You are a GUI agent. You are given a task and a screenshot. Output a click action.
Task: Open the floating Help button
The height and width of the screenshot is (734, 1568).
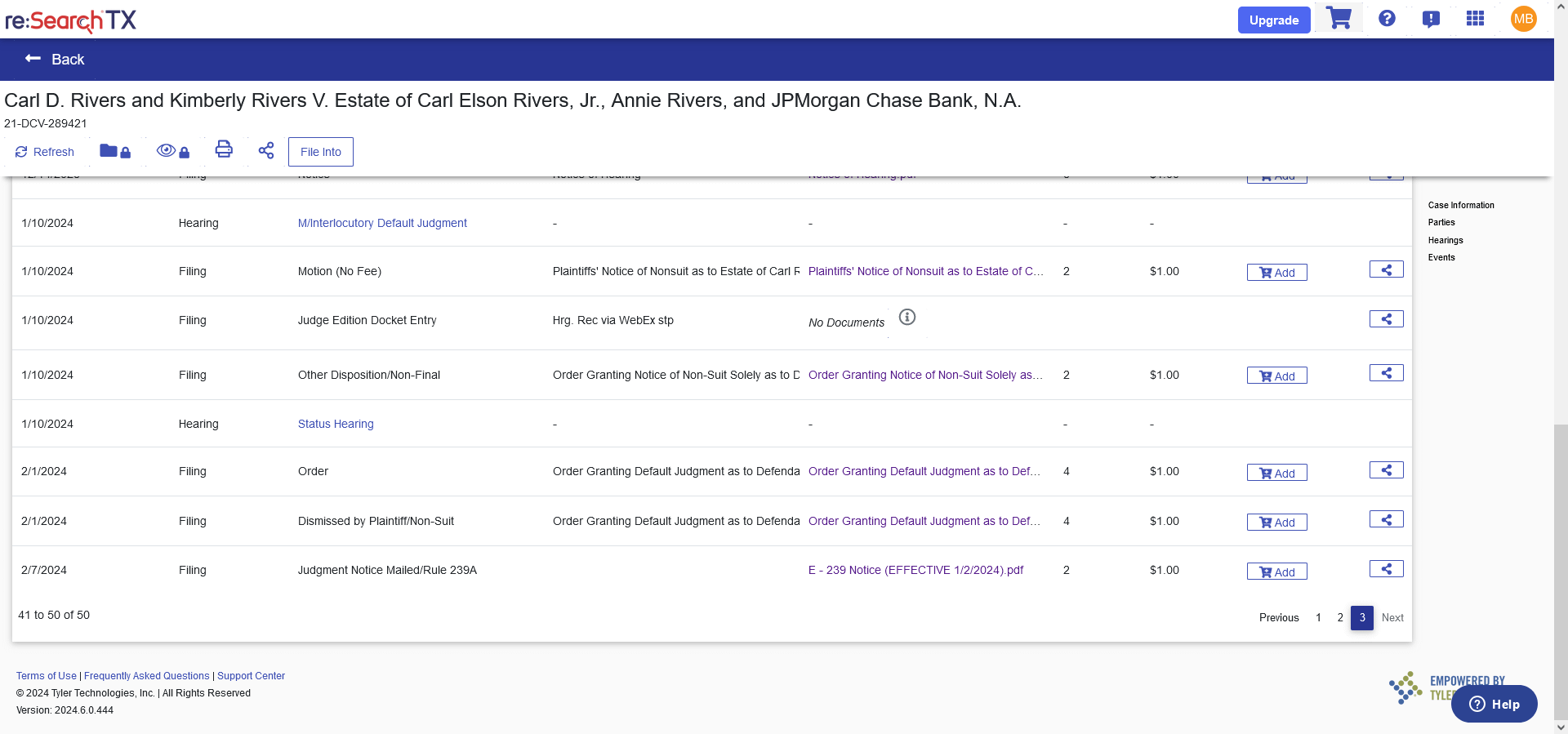click(1494, 704)
